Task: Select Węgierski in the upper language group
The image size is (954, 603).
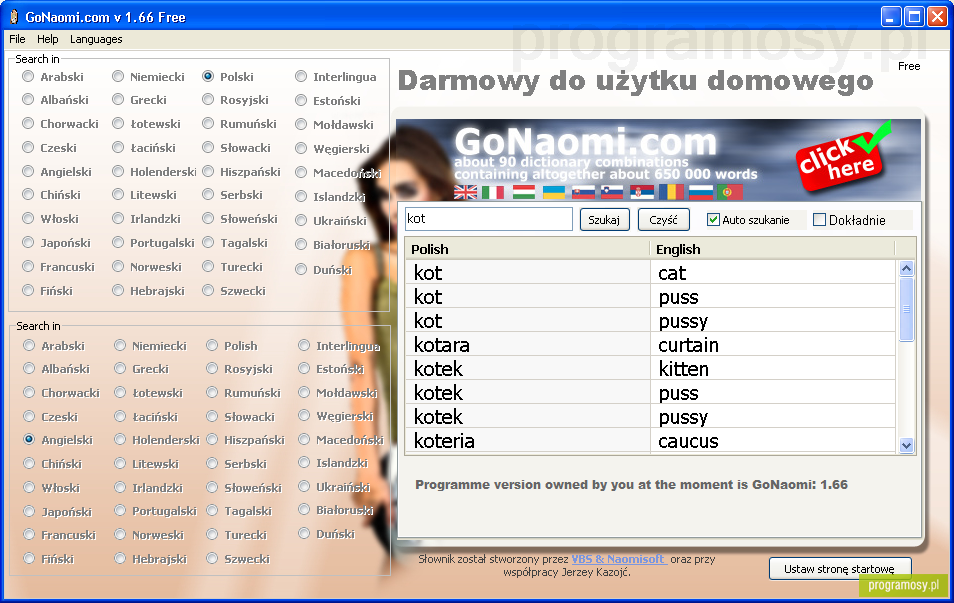Action: coord(301,148)
